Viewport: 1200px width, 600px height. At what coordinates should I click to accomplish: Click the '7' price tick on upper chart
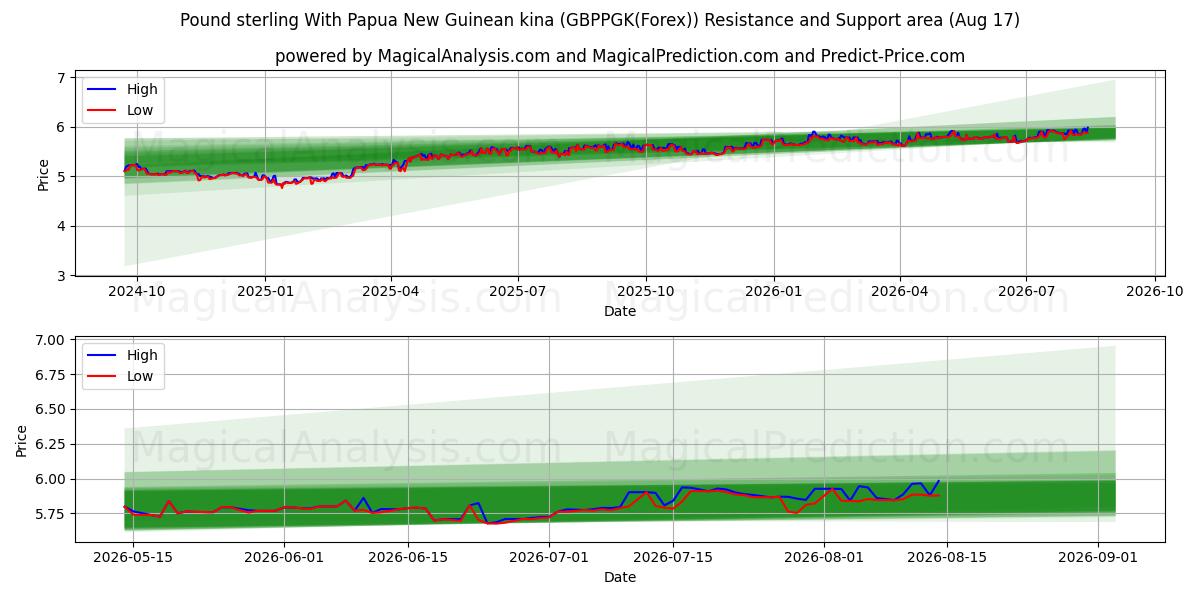coord(62,78)
